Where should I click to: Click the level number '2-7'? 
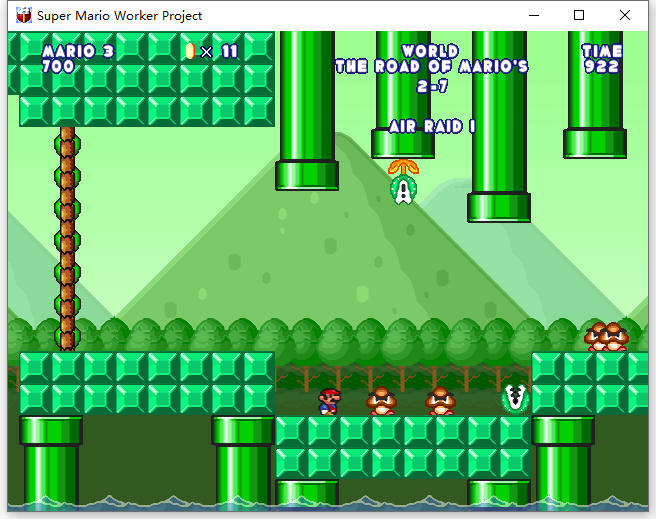tap(432, 86)
